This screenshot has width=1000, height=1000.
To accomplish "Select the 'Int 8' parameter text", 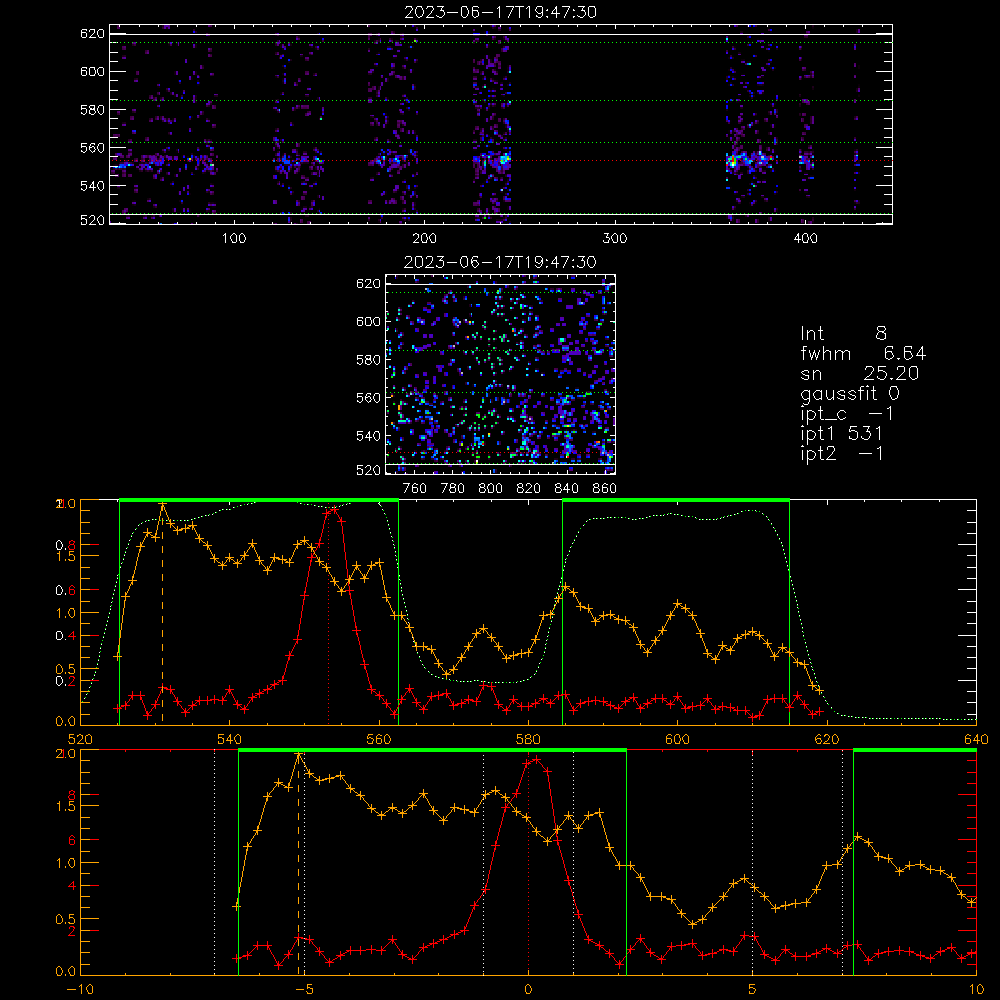I will [843, 334].
